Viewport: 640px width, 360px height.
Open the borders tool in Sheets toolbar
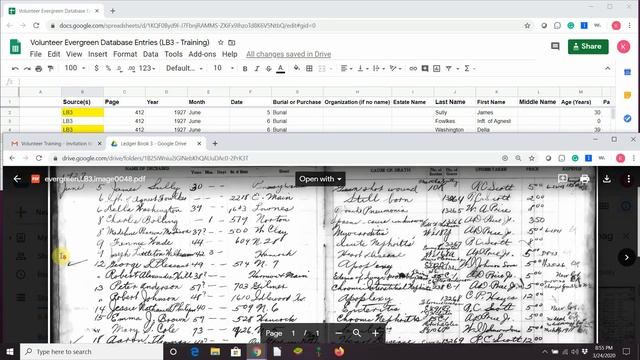click(x=309, y=69)
